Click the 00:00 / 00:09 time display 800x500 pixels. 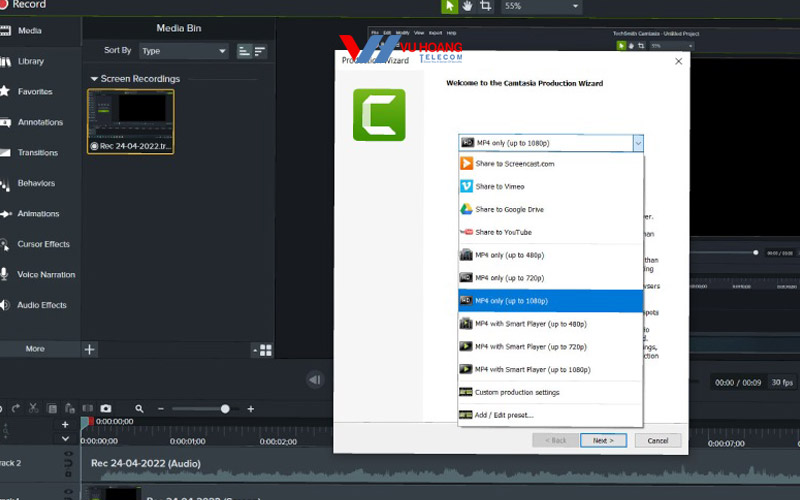(738, 383)
